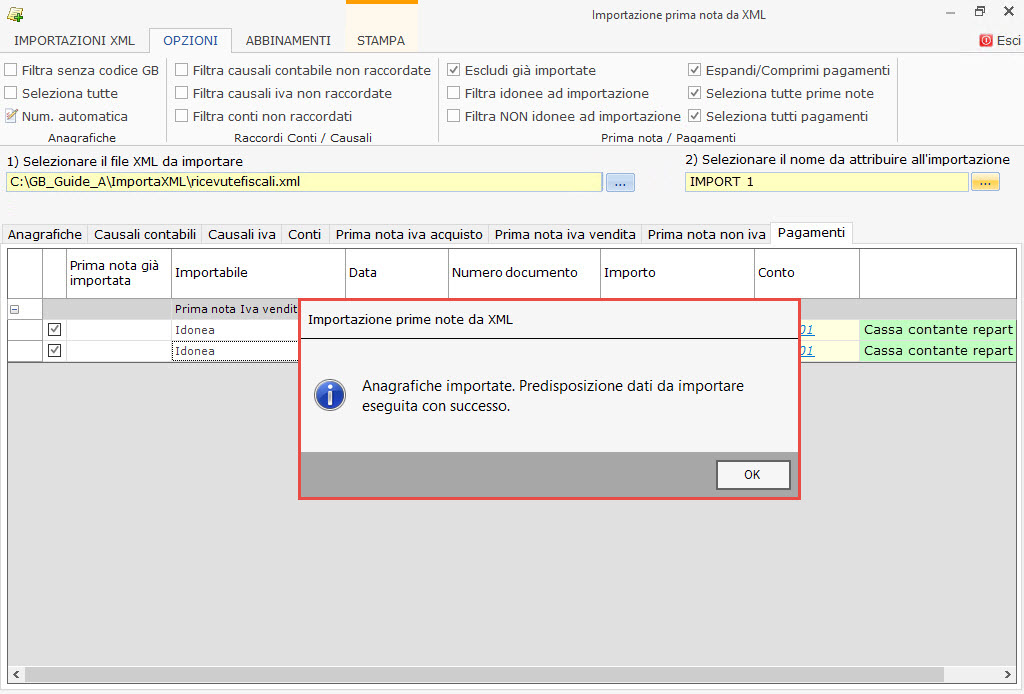The image size is (1024, 694).
Task: Switch to IMPORTAZIONI XML ribbon tab
Action: [x=74, y=41]
